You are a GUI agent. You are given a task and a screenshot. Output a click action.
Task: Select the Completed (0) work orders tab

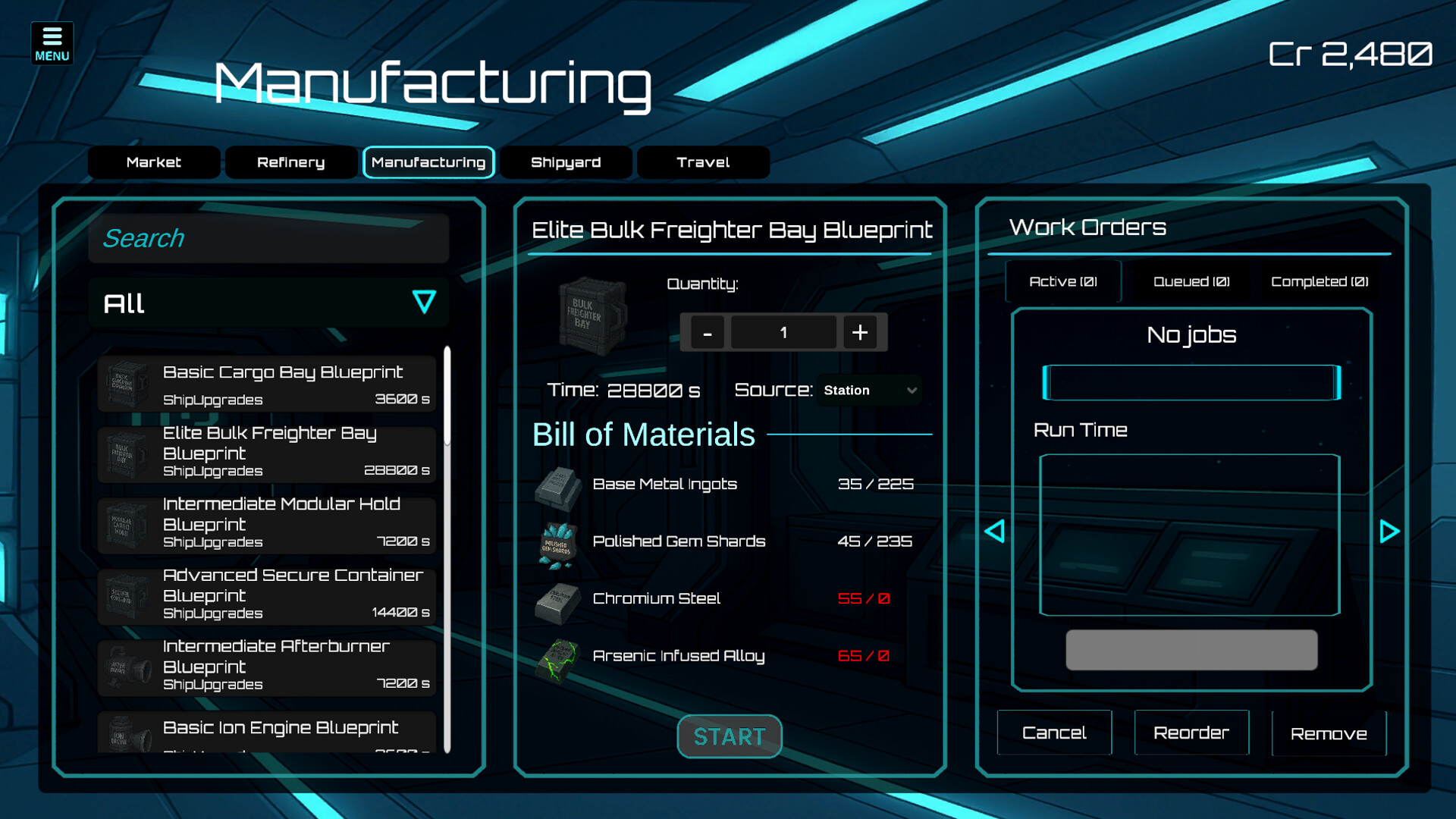pos(1319,281)
